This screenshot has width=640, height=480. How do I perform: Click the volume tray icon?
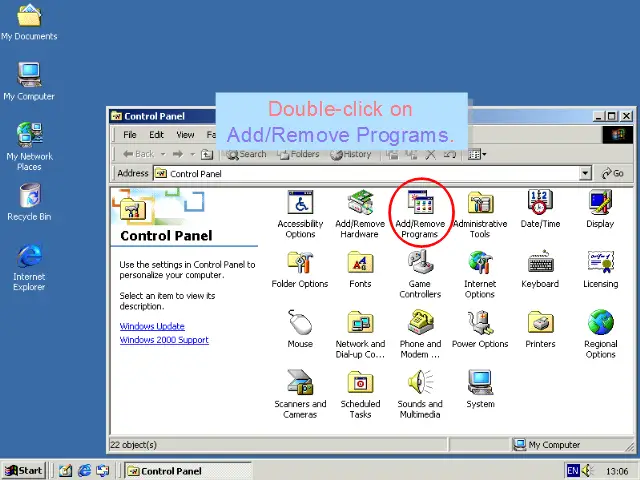click(x=588, y=471)
